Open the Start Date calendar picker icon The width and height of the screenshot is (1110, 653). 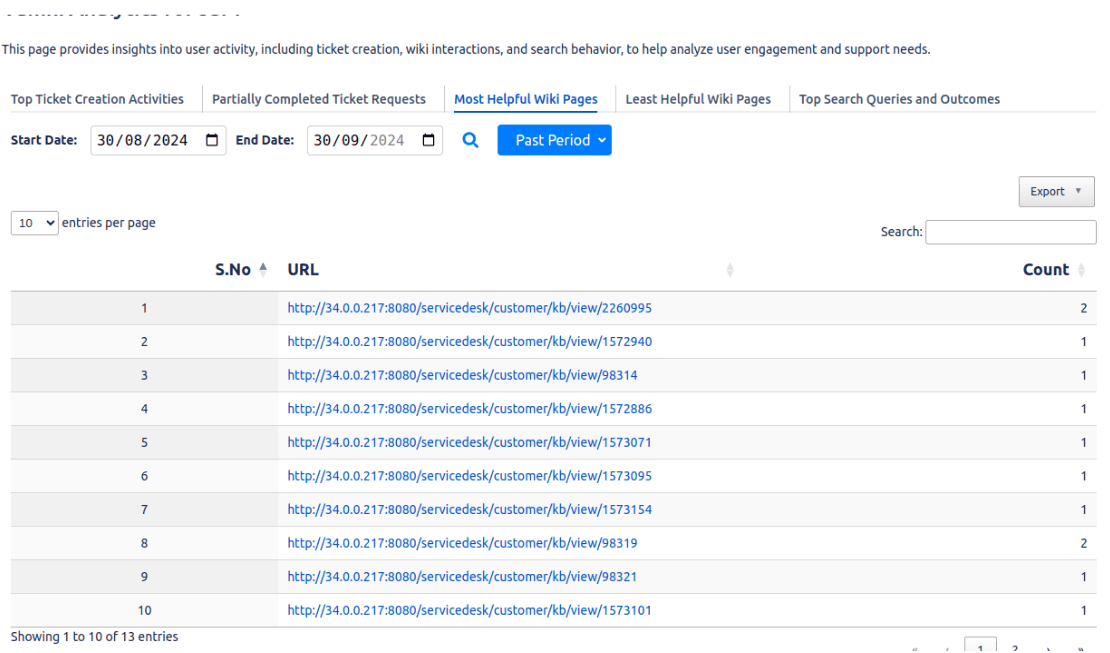[x=211, y=140]
